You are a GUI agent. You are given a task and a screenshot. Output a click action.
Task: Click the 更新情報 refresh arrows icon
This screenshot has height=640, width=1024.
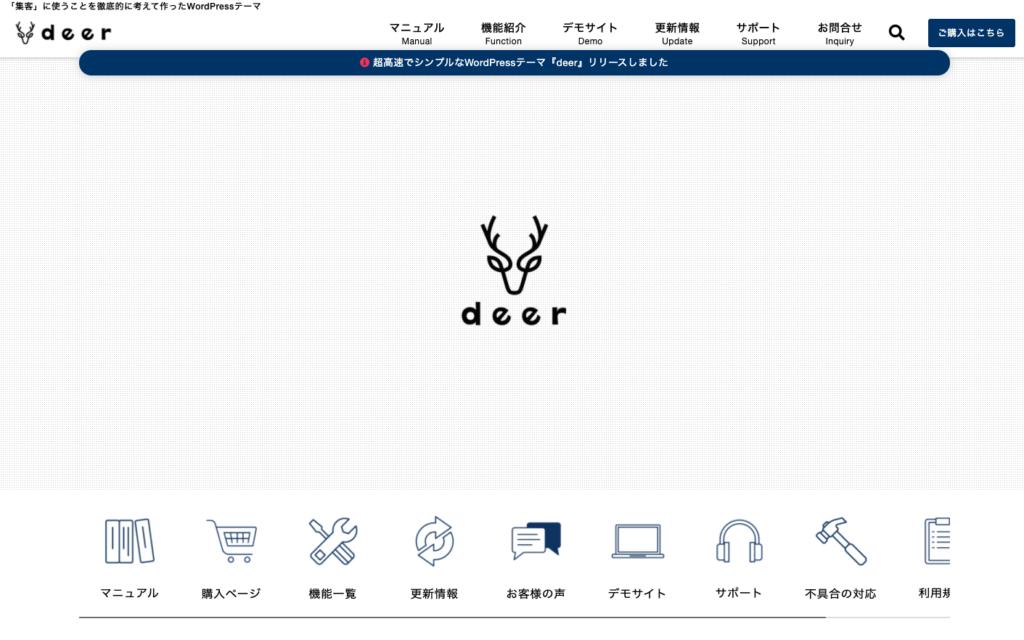[x=434, y=541]
